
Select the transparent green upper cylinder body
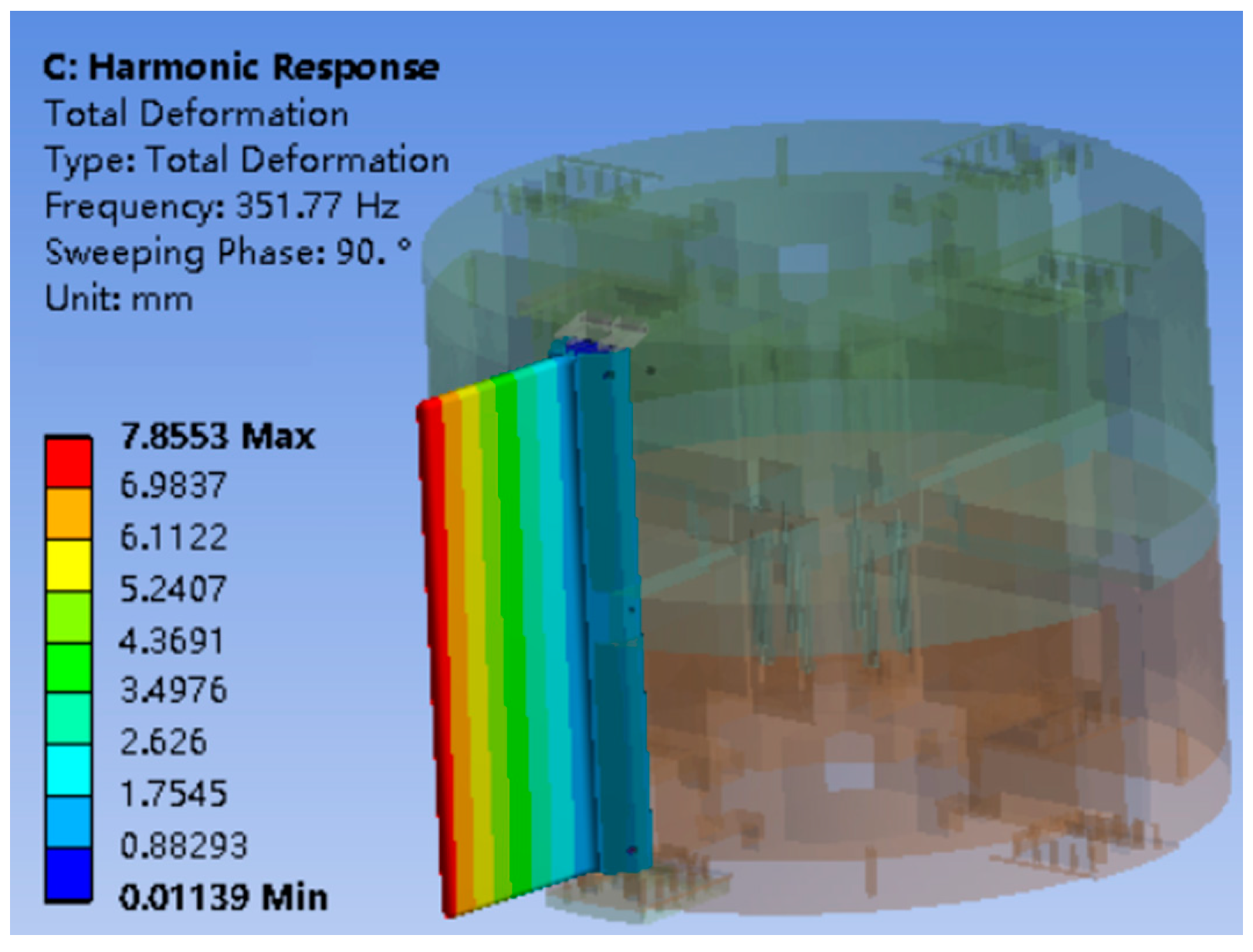(x=849, y=309)
